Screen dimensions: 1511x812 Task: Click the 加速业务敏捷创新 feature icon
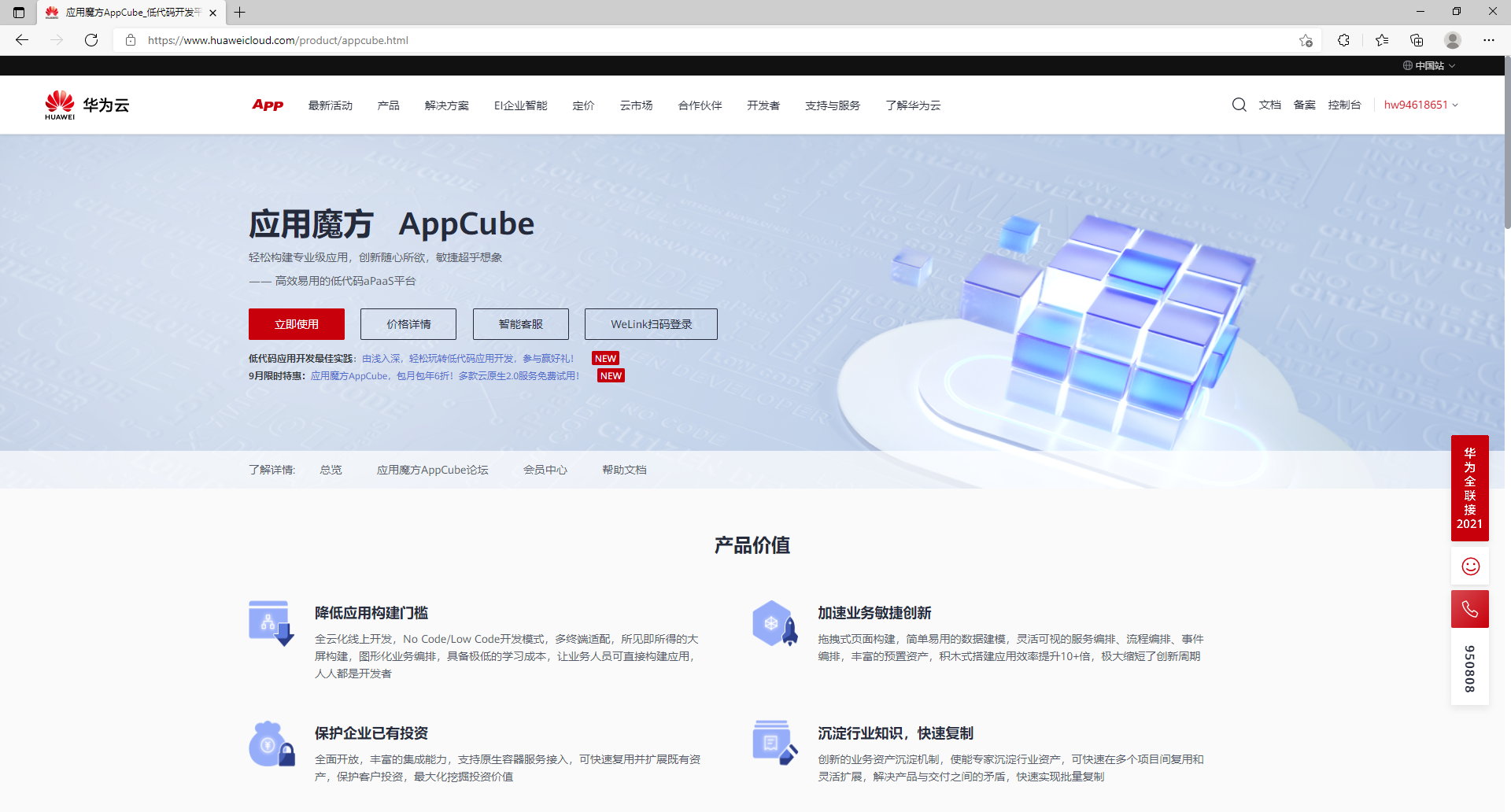click(775, 623)
